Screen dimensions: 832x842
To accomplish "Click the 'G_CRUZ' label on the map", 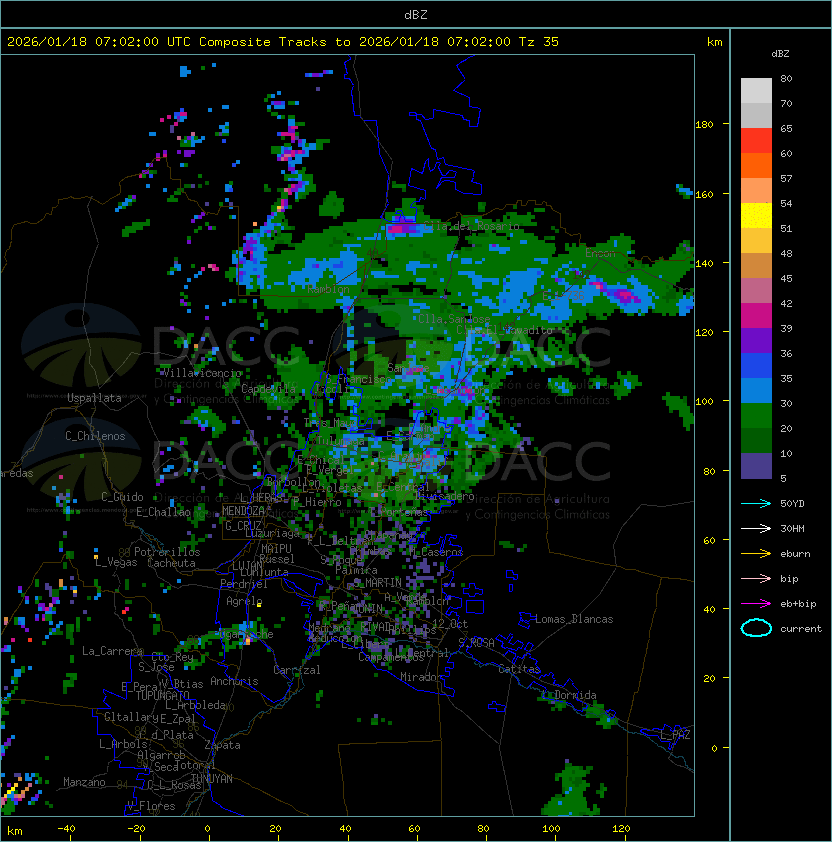I will pyautogui.click(x=243, y=525).
